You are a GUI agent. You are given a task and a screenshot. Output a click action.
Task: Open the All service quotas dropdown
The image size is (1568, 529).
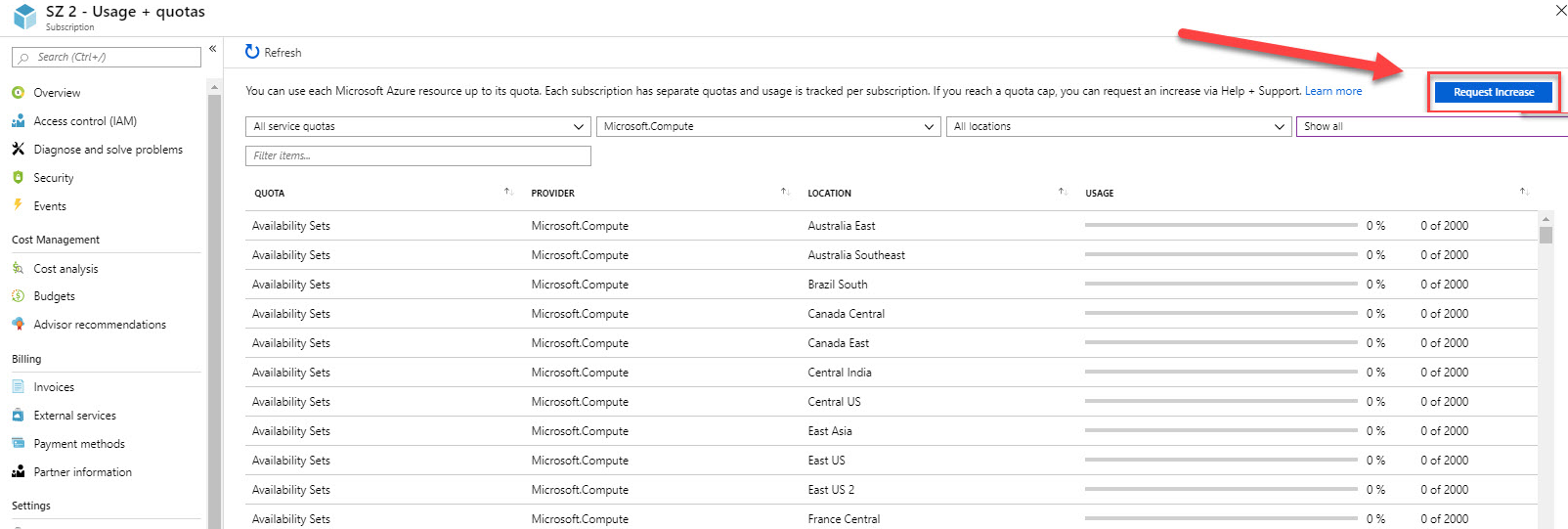tap(417, 126)
